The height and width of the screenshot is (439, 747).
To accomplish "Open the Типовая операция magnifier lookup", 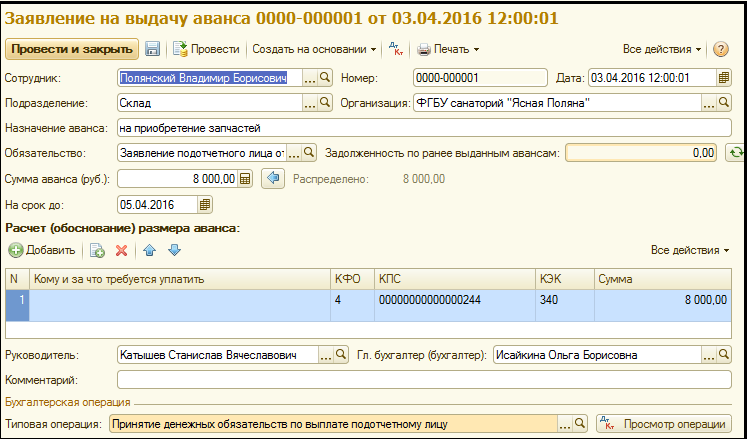I will (580, 424).
